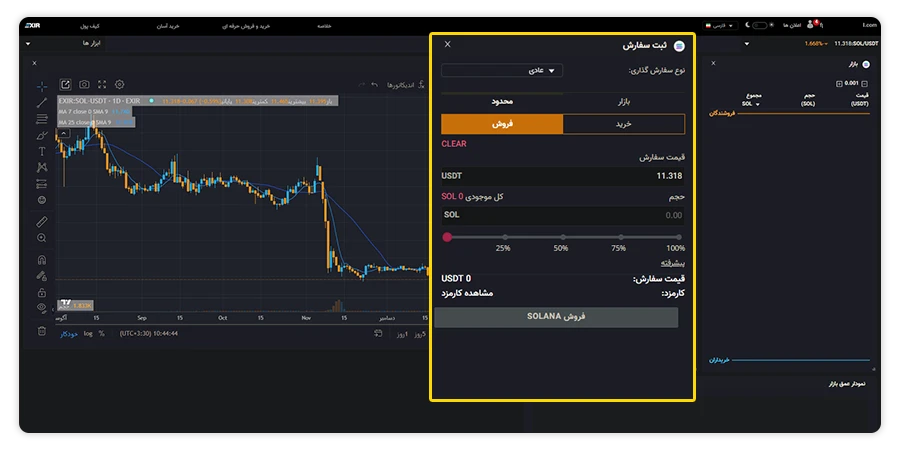Click View Fee (مشاهده کارمزد) link
The width and height of the screenshot is (900, 450).
[467, 293]
